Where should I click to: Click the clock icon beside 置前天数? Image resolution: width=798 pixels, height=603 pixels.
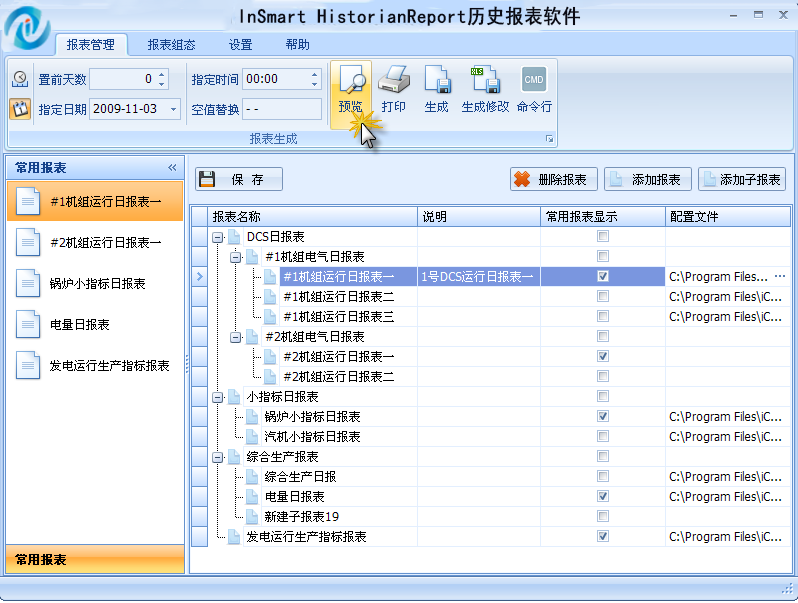coord(20,79)
